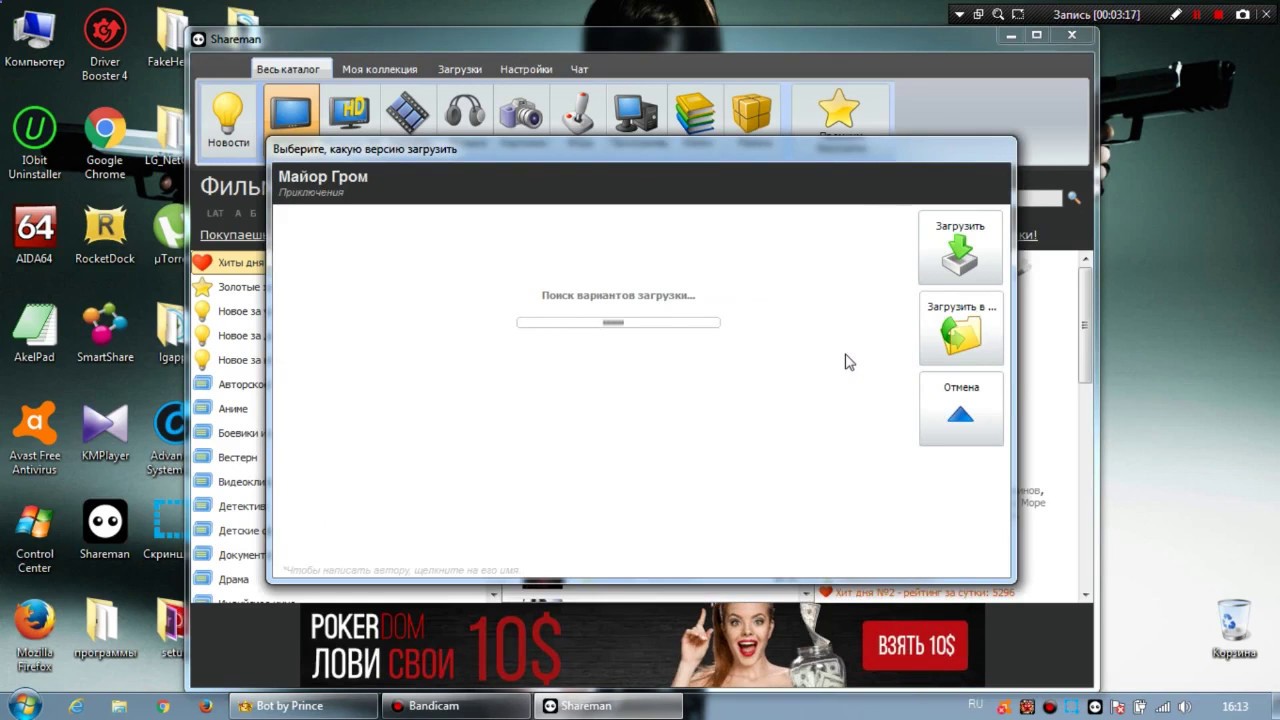This screenshot has width=1280, height=720.
Task: Open Bandicam toolbar dropdown arrow
Action: (x=959, y=15)
